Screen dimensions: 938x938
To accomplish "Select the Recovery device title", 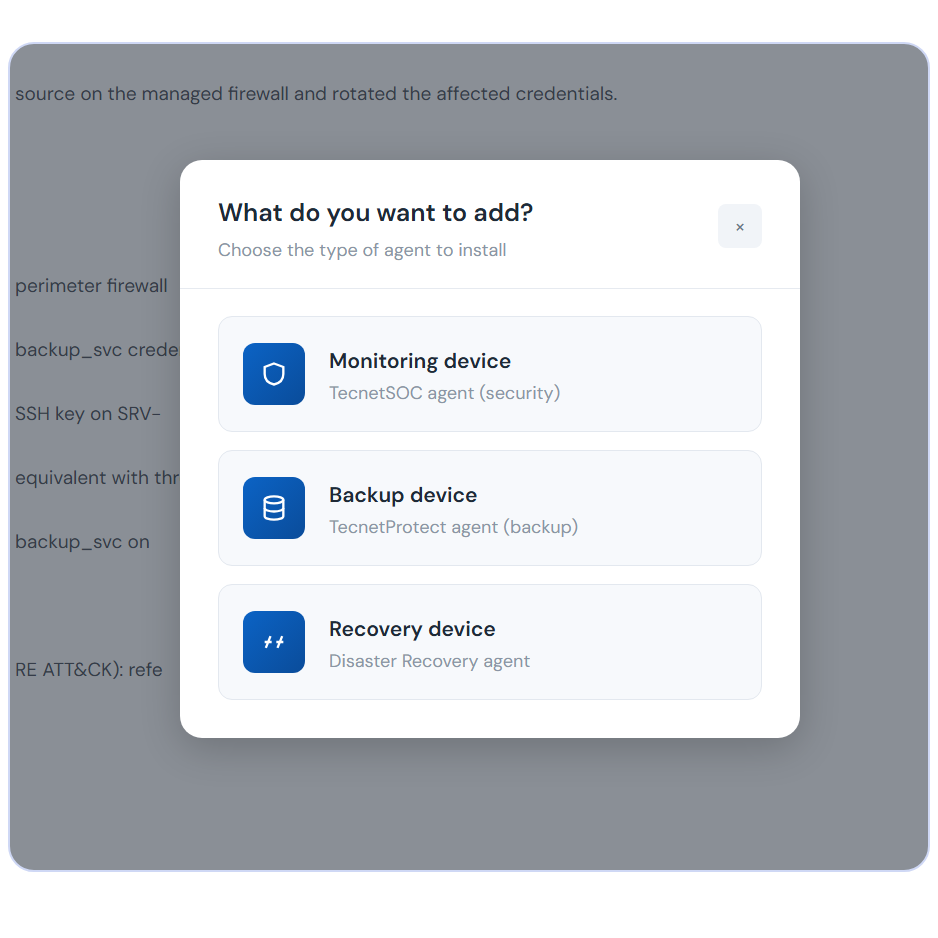I will [412, 629].
